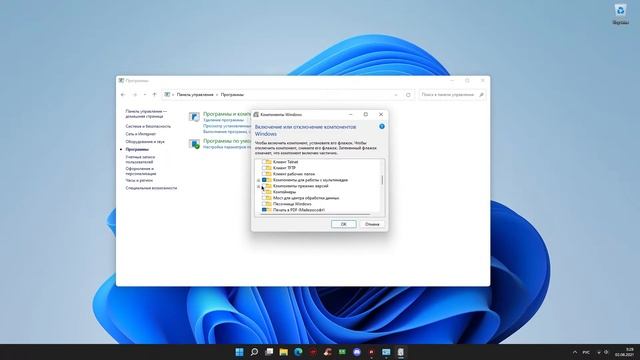Open recent locations dropdown in Control Panel
This screenshot has height=360, width=640.
pos(145,95)
